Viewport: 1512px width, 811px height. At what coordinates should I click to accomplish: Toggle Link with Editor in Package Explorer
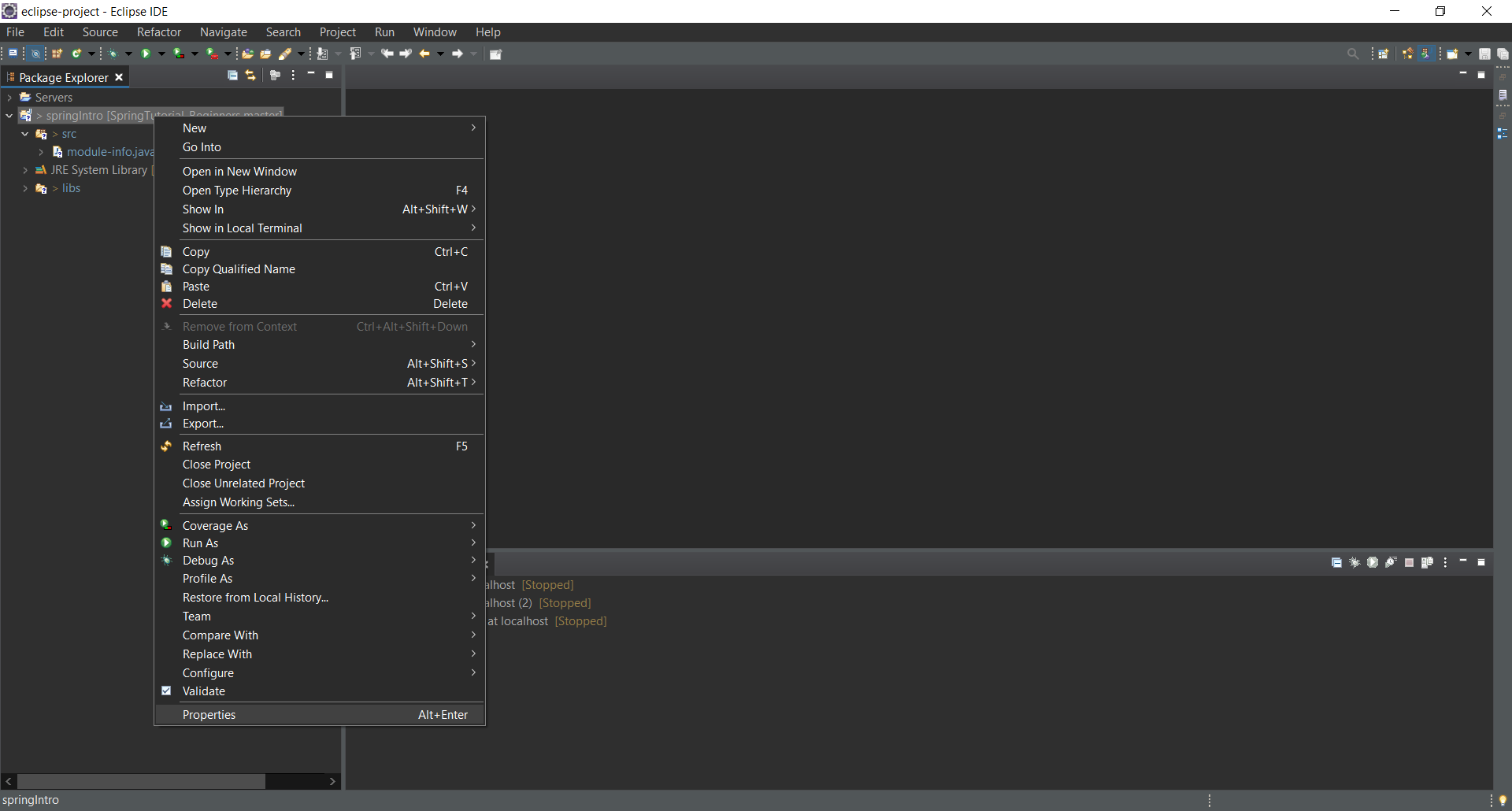point(250,75)
